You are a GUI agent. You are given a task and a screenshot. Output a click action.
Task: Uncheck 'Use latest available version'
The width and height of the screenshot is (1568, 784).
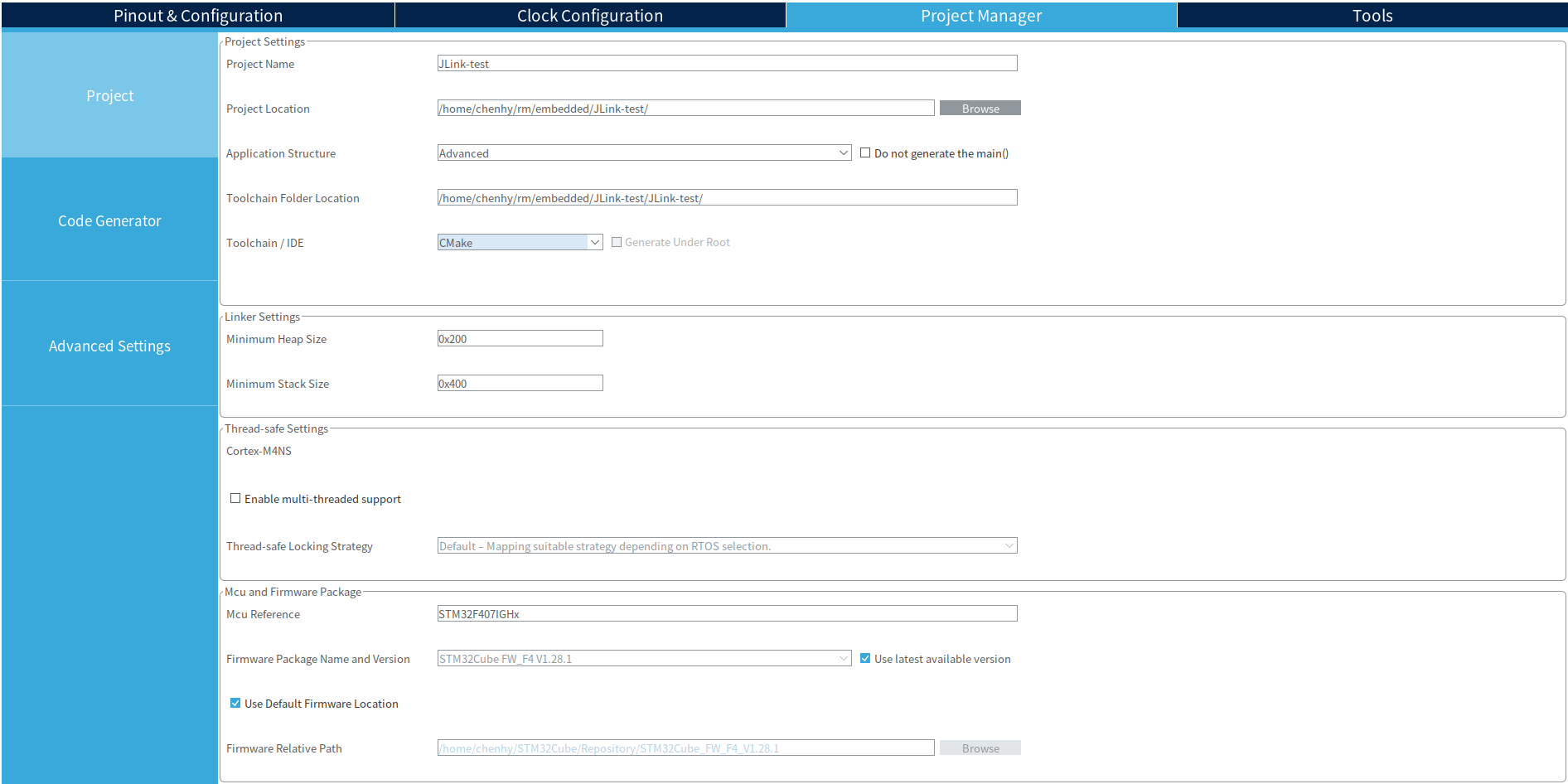coord(865,659)
